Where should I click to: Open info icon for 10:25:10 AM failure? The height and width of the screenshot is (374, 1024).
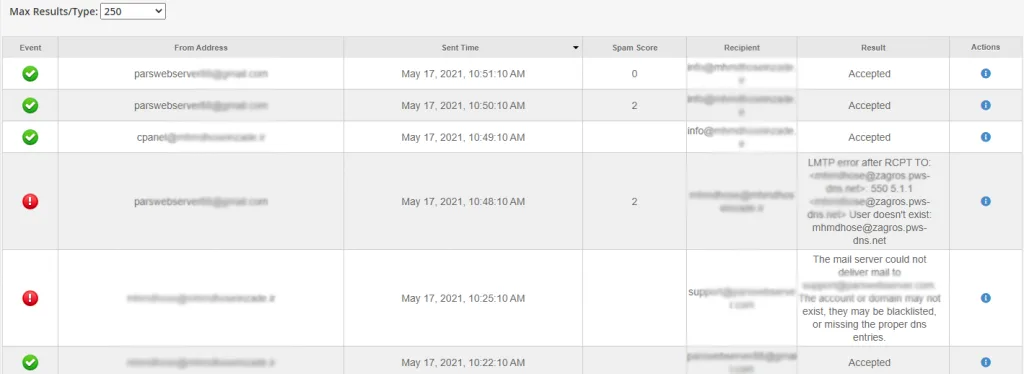985,298
